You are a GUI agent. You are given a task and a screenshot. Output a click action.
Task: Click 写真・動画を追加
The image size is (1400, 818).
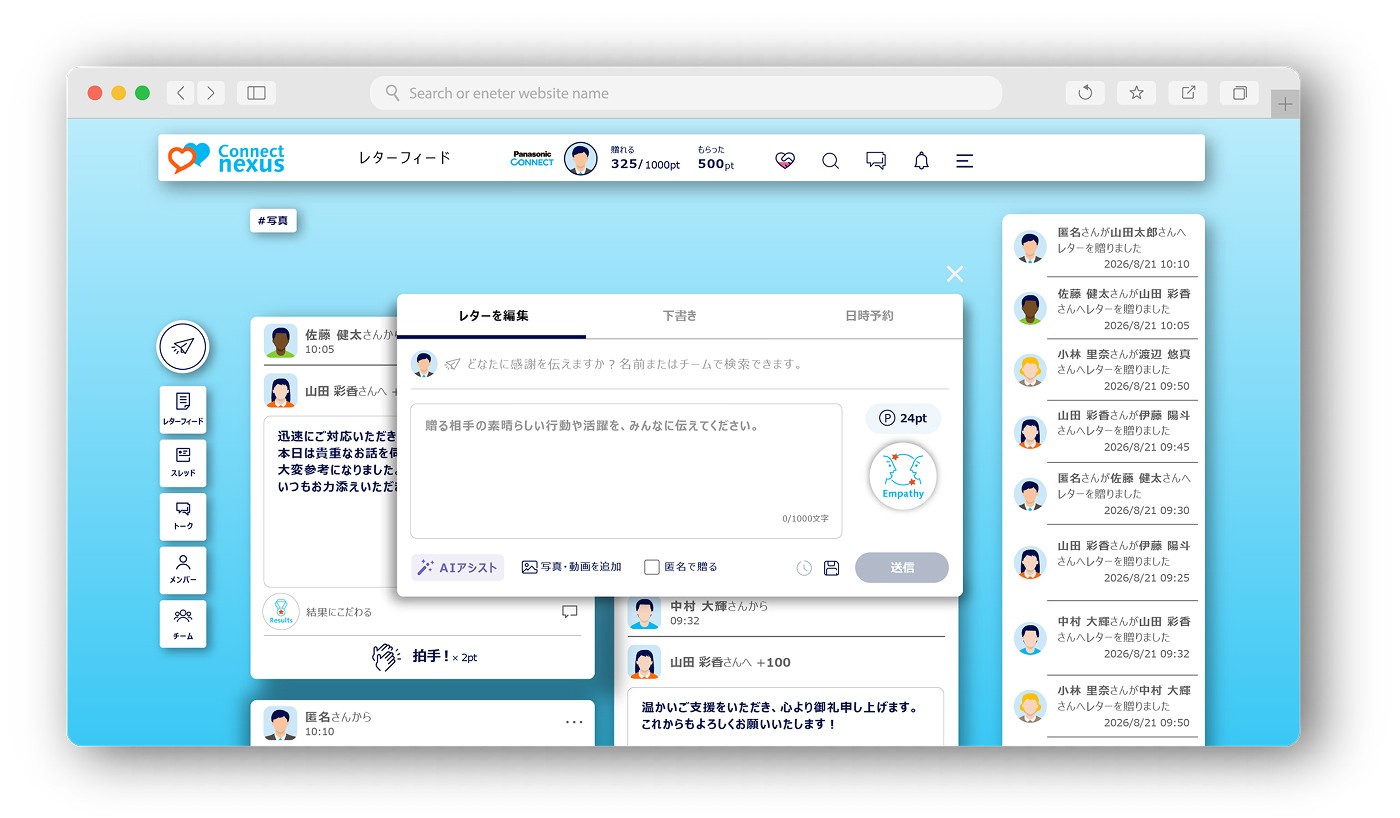pos(572,567)
